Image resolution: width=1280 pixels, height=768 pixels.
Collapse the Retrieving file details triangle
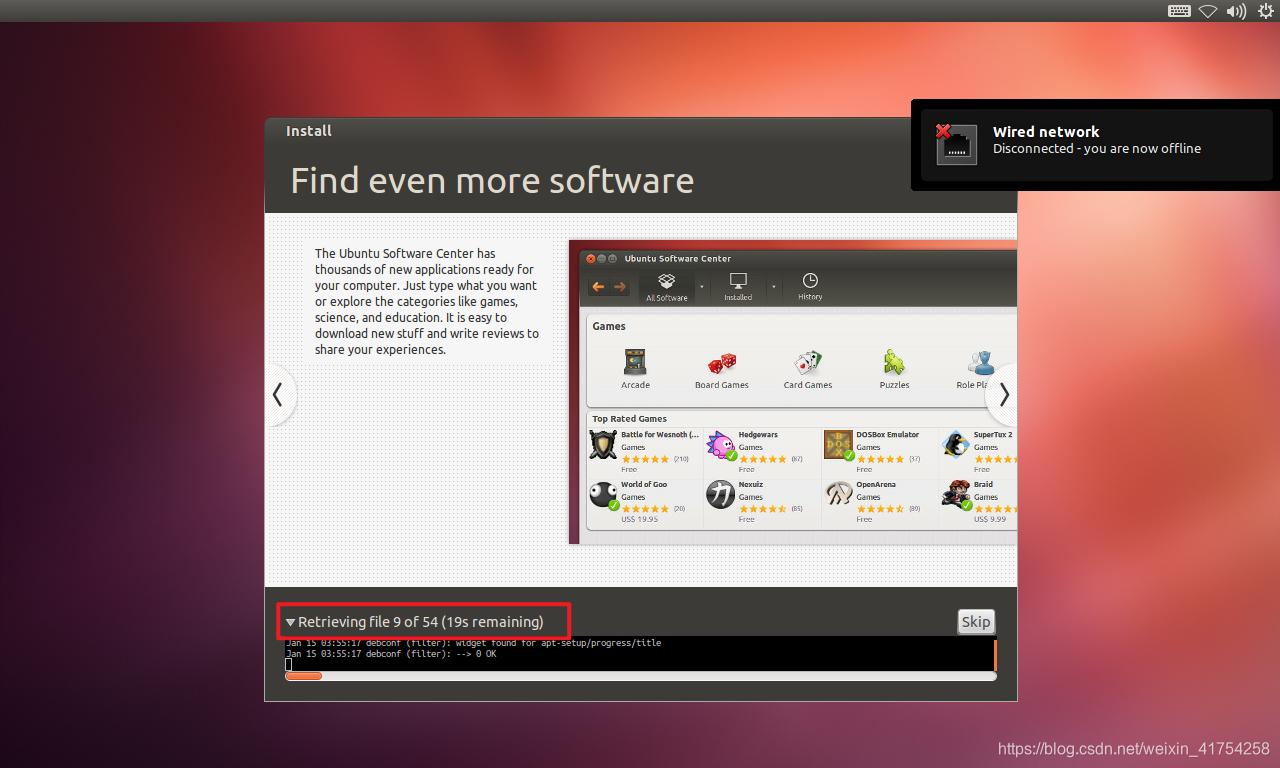point(290,622)
